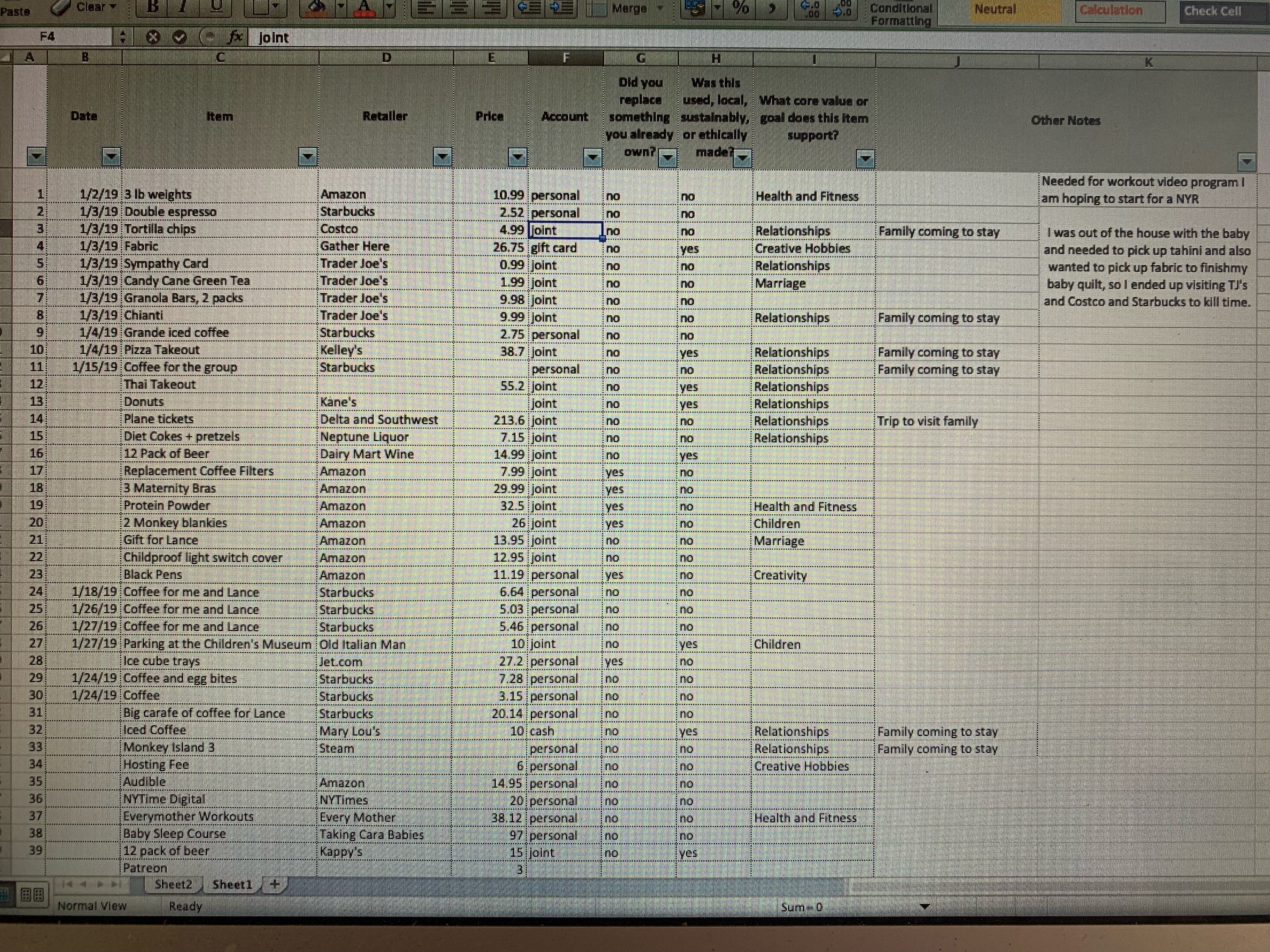Select the 'Old Italian Man' retailer cell

click(384, 644)
